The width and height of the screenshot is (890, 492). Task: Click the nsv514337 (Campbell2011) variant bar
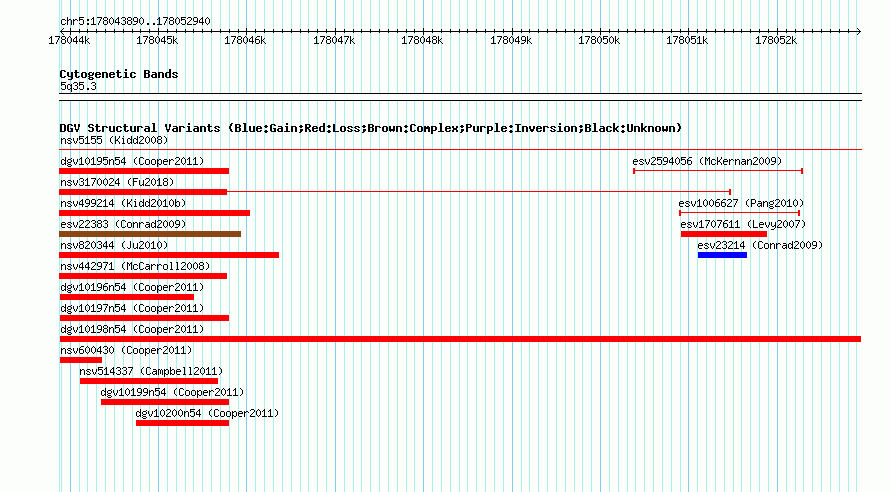(149, 381)
